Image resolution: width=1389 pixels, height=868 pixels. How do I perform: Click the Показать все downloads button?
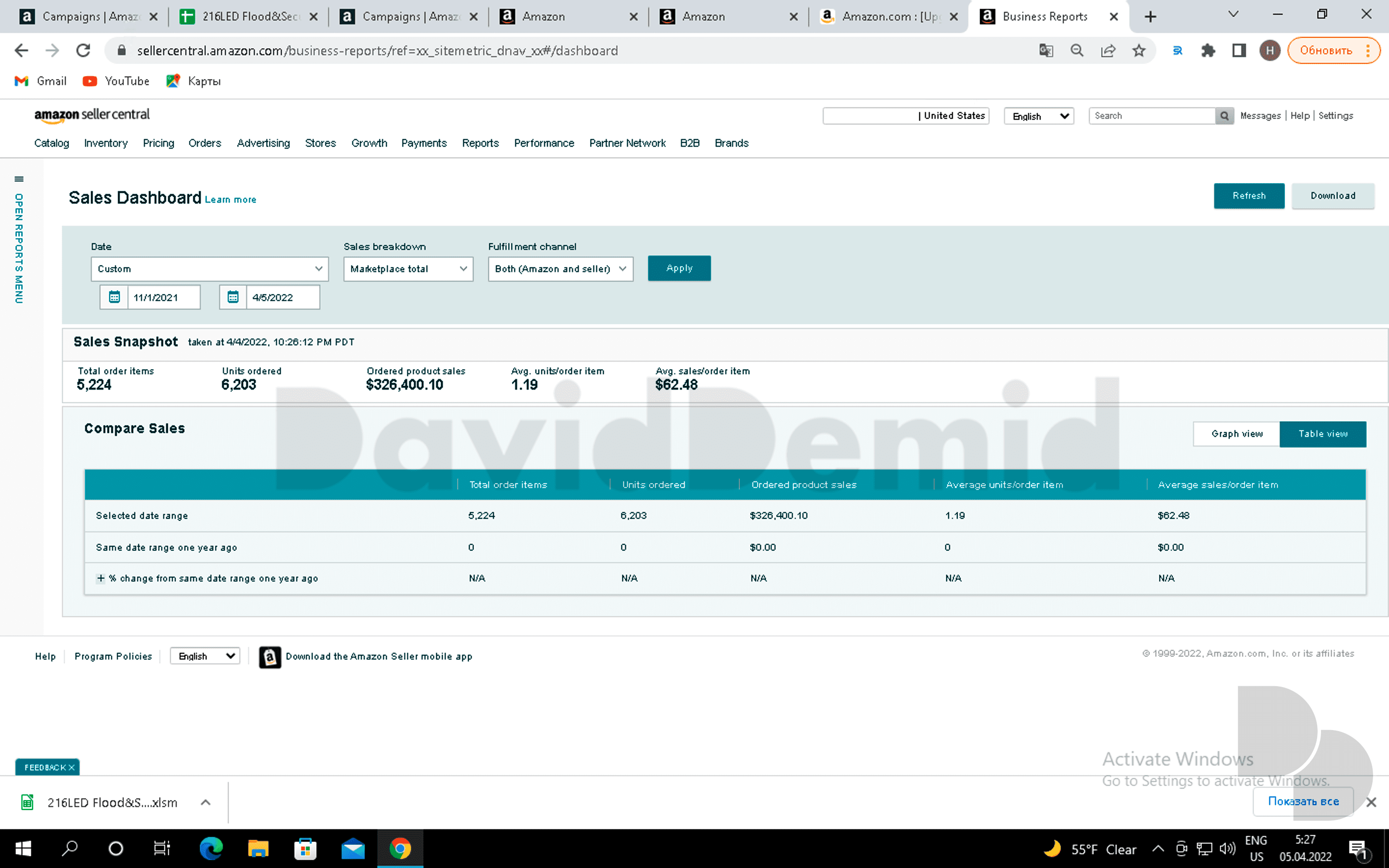click(x=1303, y=801)
